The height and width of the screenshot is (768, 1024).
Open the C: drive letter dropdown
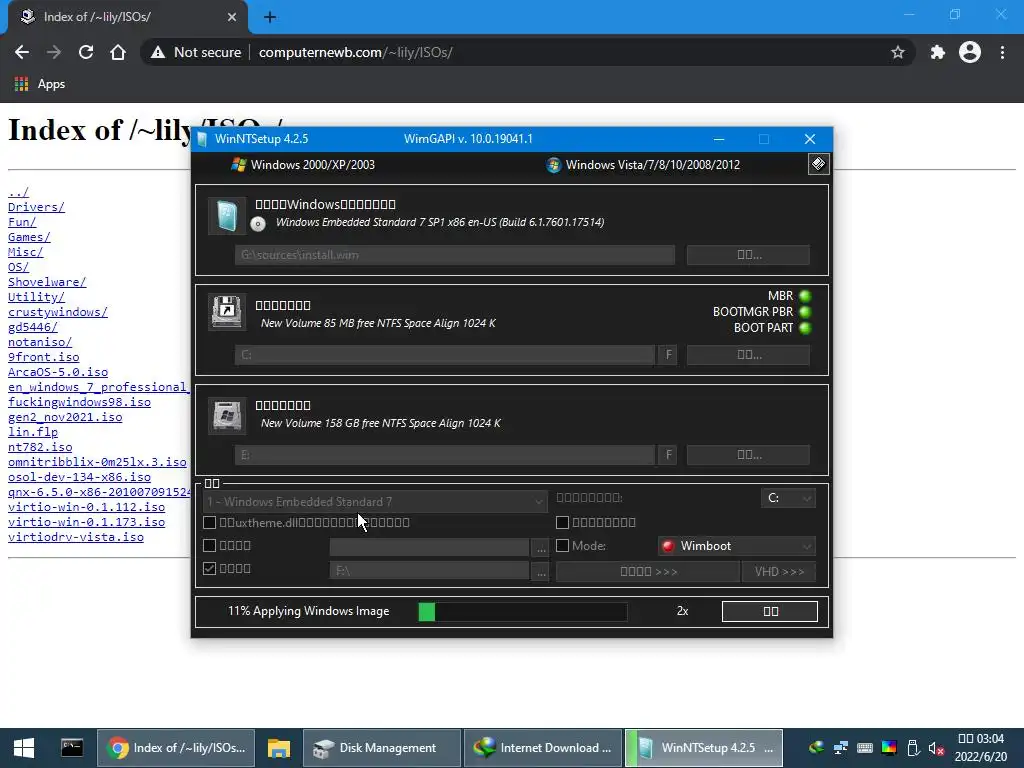point(788,498)
